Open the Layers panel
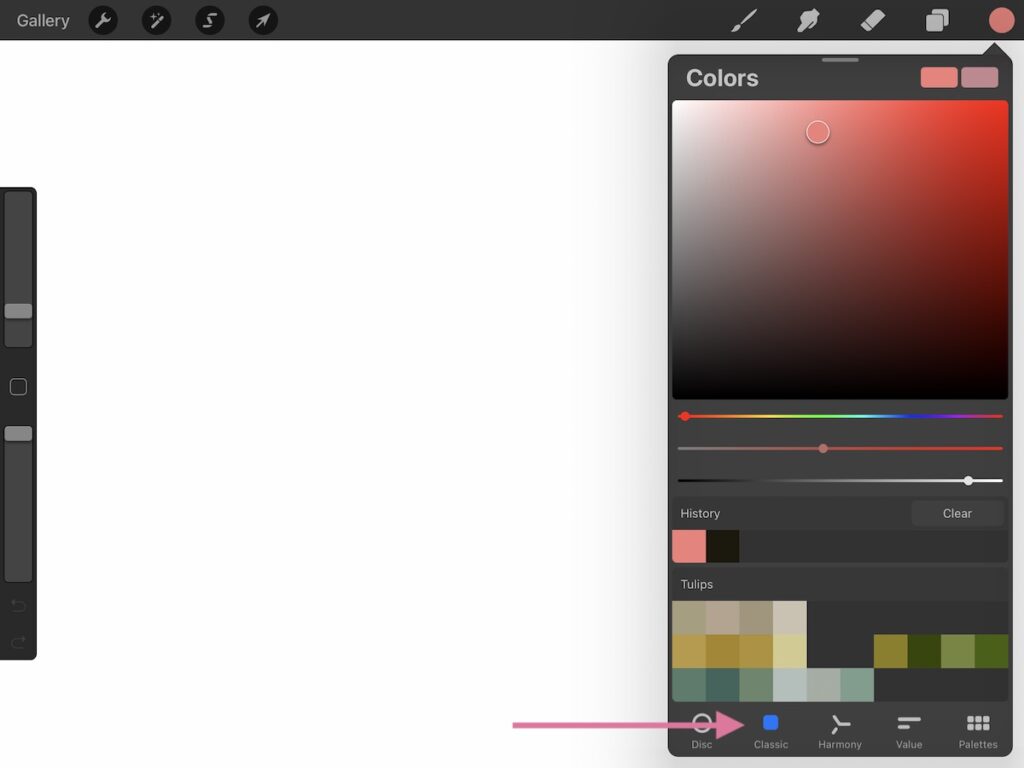The height and width of the screenshot is (768, 1024). coord(937,20)
